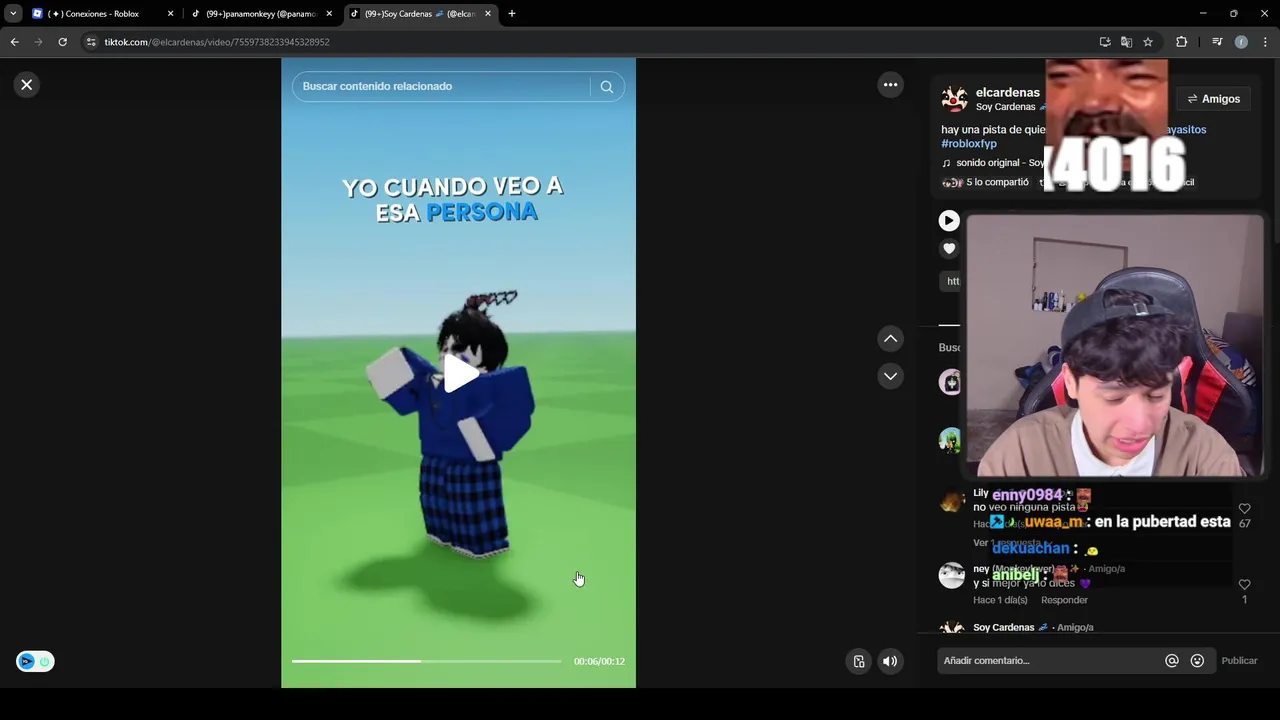Click the tiktok.com address bar URL
The width and height of the screenshot is (1280, 720).
(217, 42)
